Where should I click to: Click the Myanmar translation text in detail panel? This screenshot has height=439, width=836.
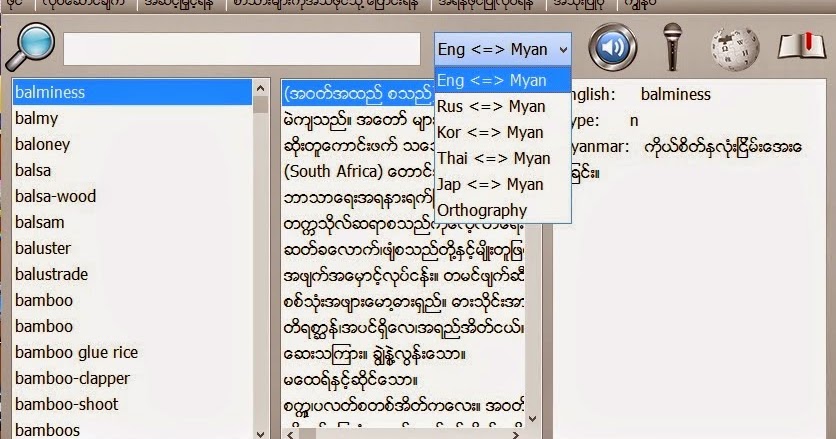coord(722,147)
